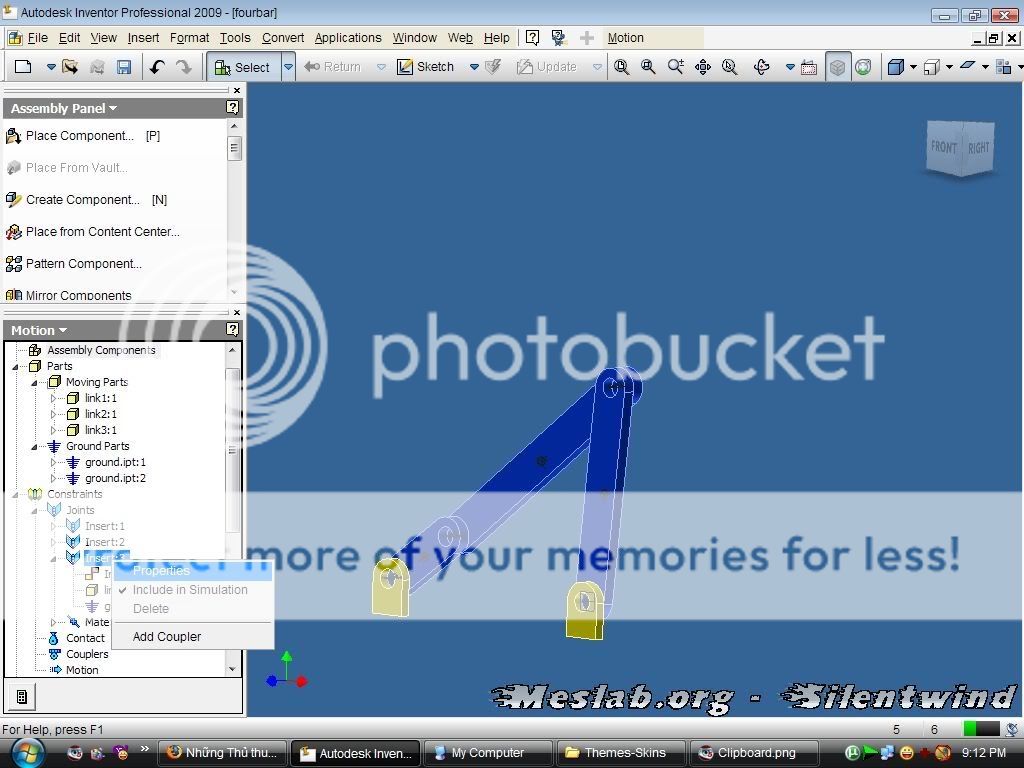This screenshot has height=768, width=1024.
Task: Click the Couplers icon in Motion tree
Action: 54,654
